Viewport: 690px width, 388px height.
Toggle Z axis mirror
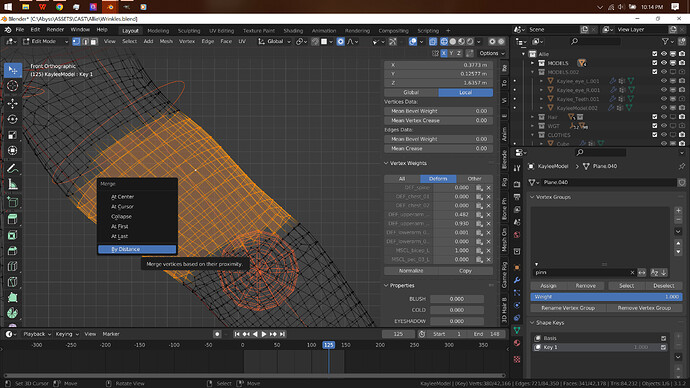459,53
